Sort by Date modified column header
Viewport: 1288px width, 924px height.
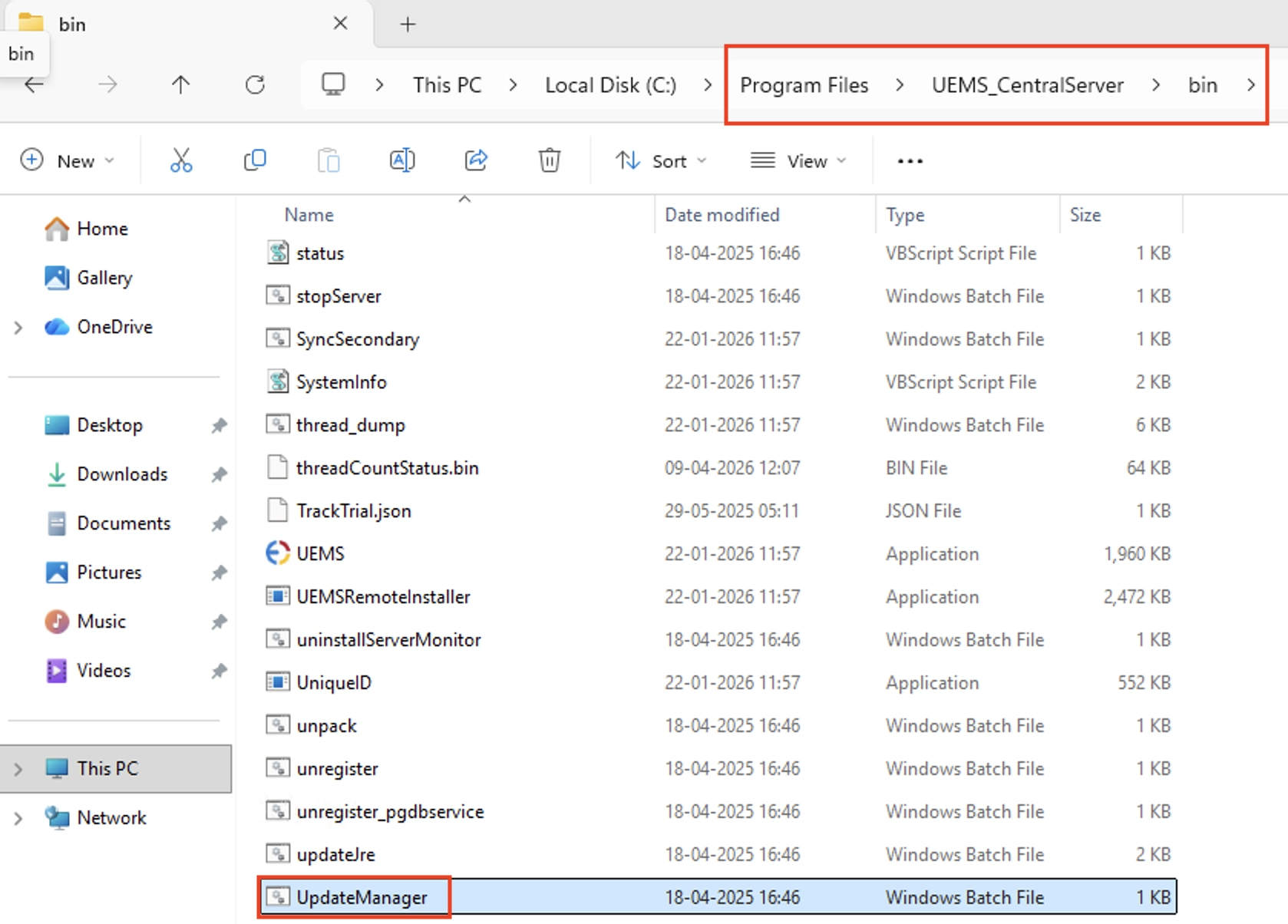pos(722,215)
